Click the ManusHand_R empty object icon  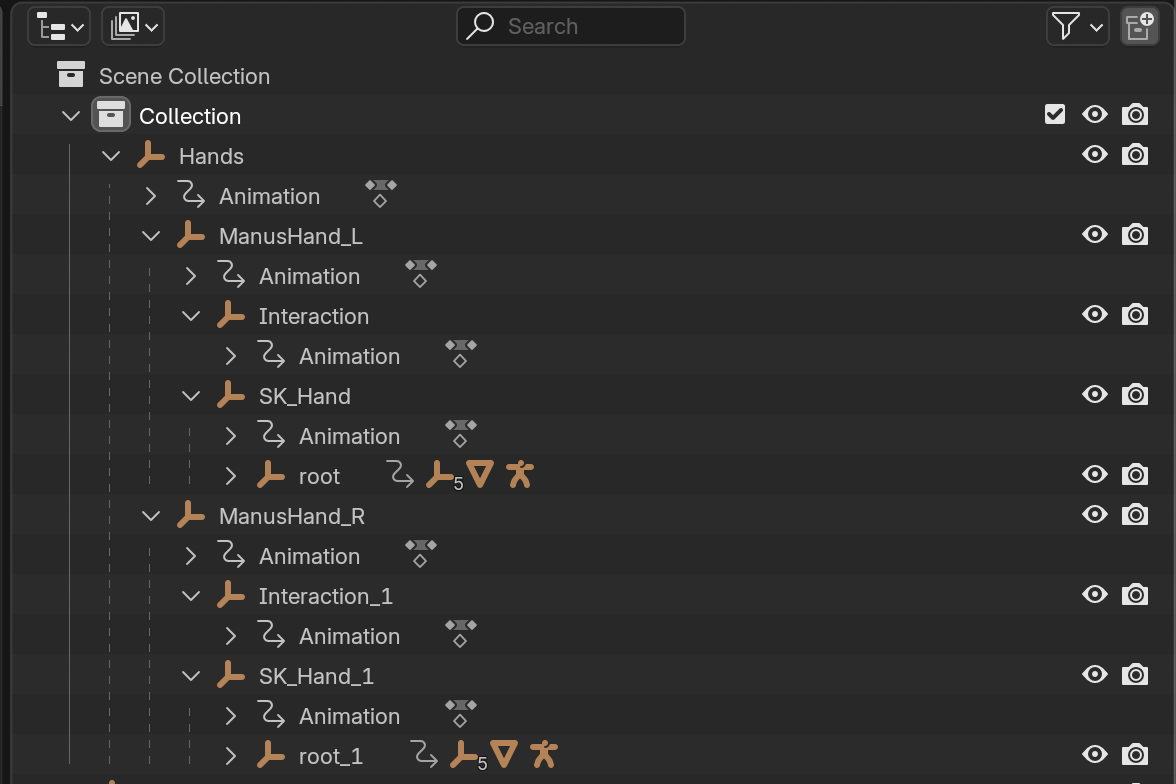(190, 516)
